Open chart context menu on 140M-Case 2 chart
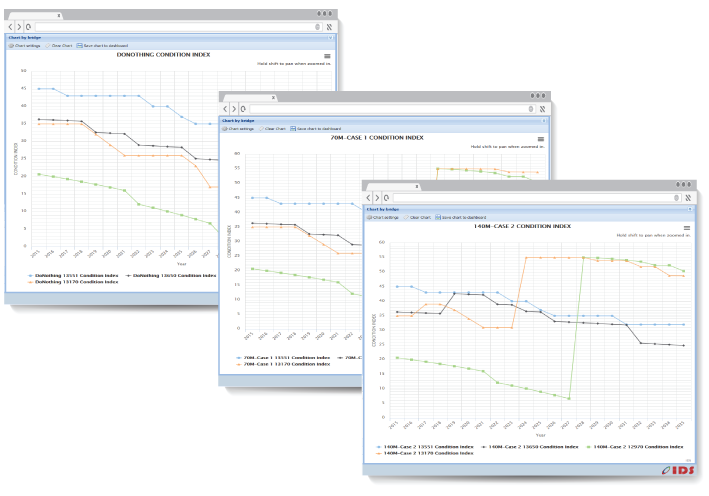This screenshot has width=709, height=496. click(686, 227)
